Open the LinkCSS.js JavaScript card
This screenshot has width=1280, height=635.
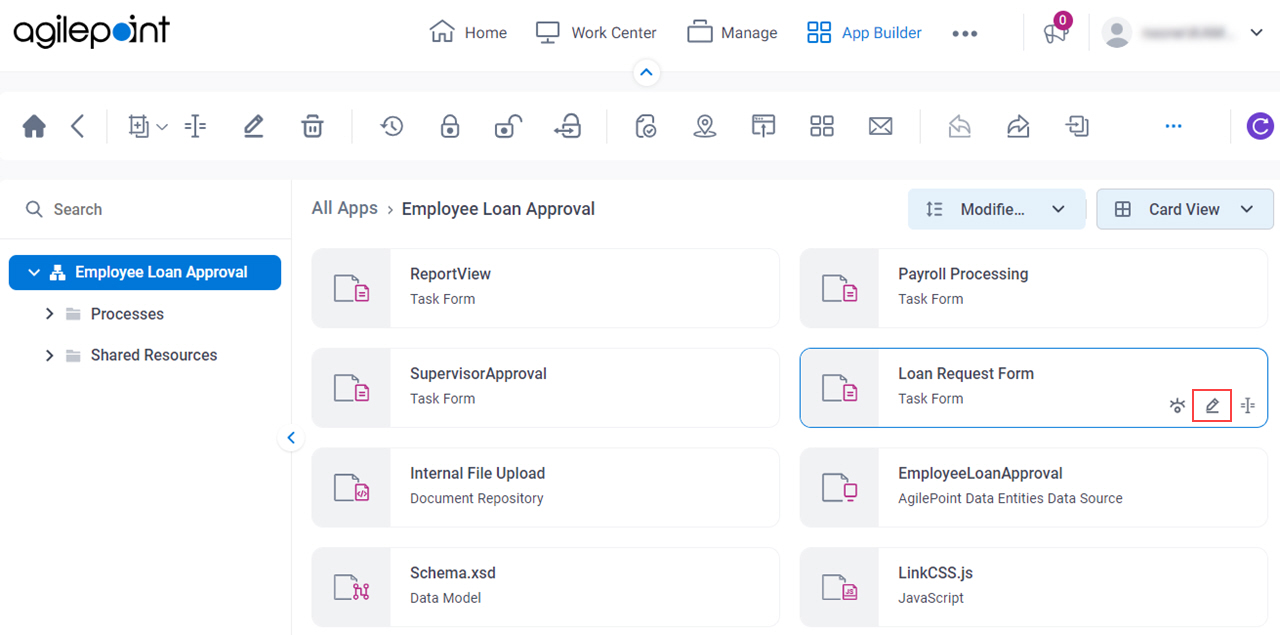point(1034,587)
